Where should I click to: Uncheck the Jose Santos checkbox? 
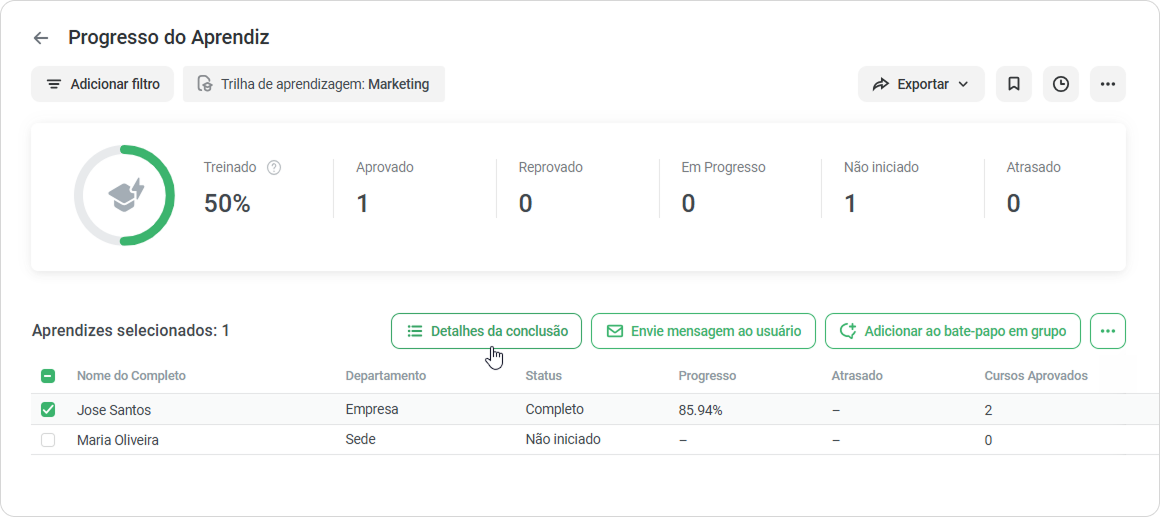pos(48,409)
